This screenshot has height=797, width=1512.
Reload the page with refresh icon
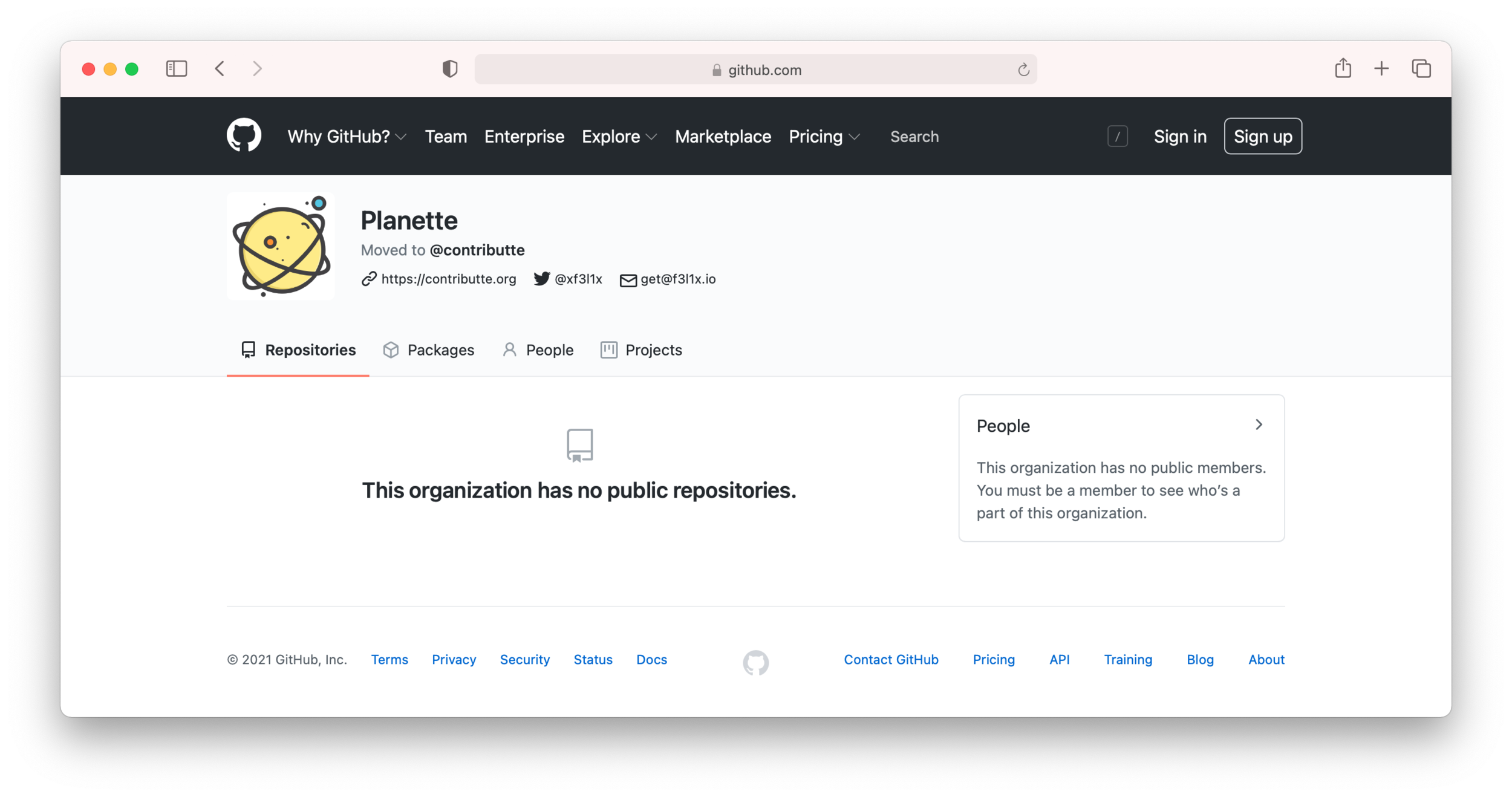click(1023, 70)
